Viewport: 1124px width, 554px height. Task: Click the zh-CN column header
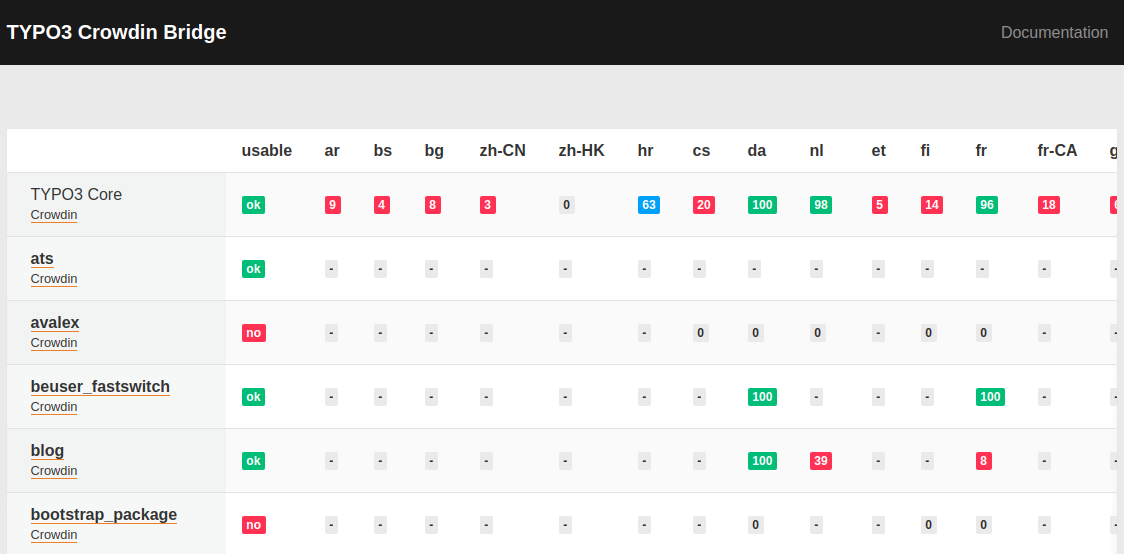502,150
